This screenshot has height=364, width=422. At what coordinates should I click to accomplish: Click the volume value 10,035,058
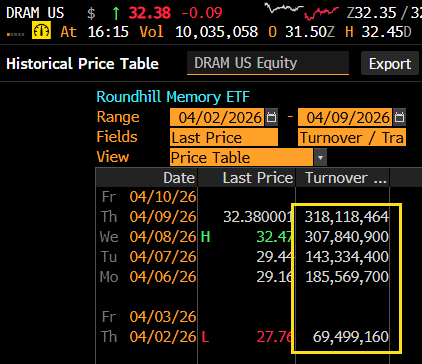pyautogui.click(x=217, y=32)
